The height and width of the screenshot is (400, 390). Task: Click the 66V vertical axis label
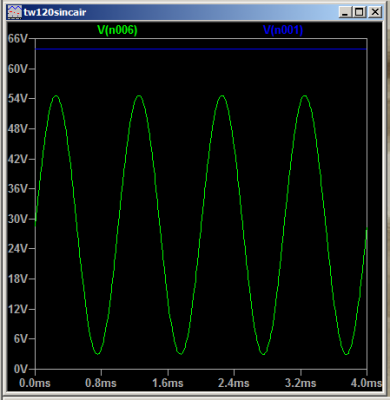(18, 39)
